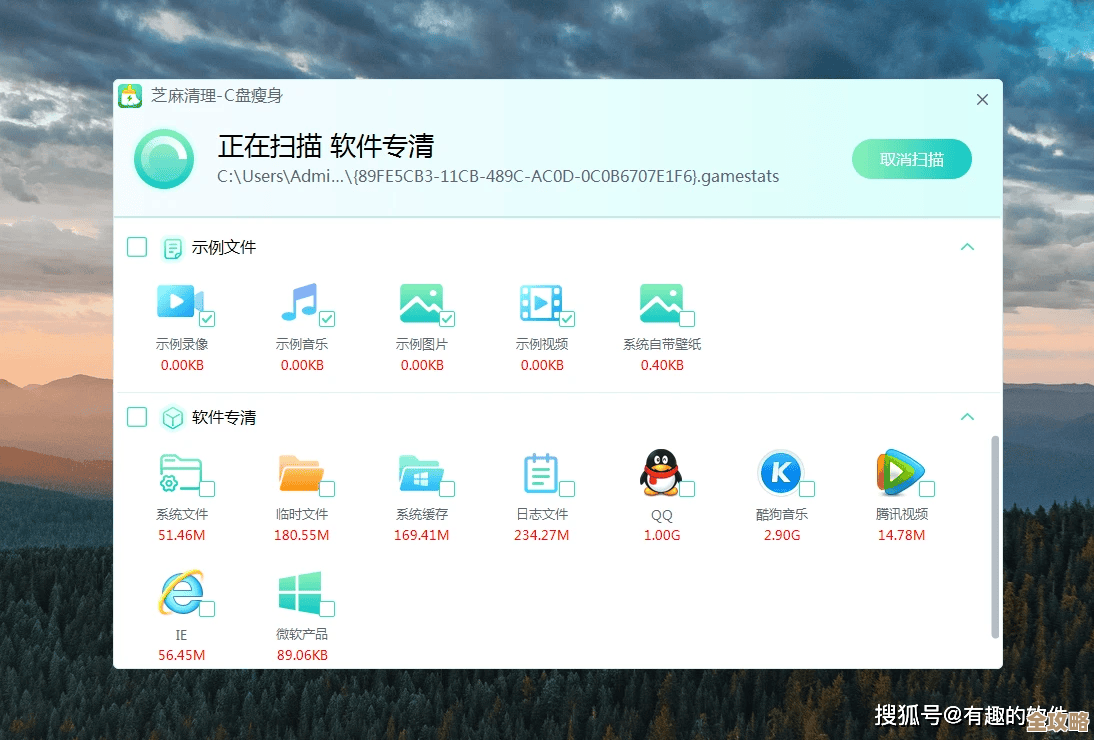Click the circular scan progress indicator
Image resolution: width=1094 pixels, height=740 pixels.
[163, 158]
